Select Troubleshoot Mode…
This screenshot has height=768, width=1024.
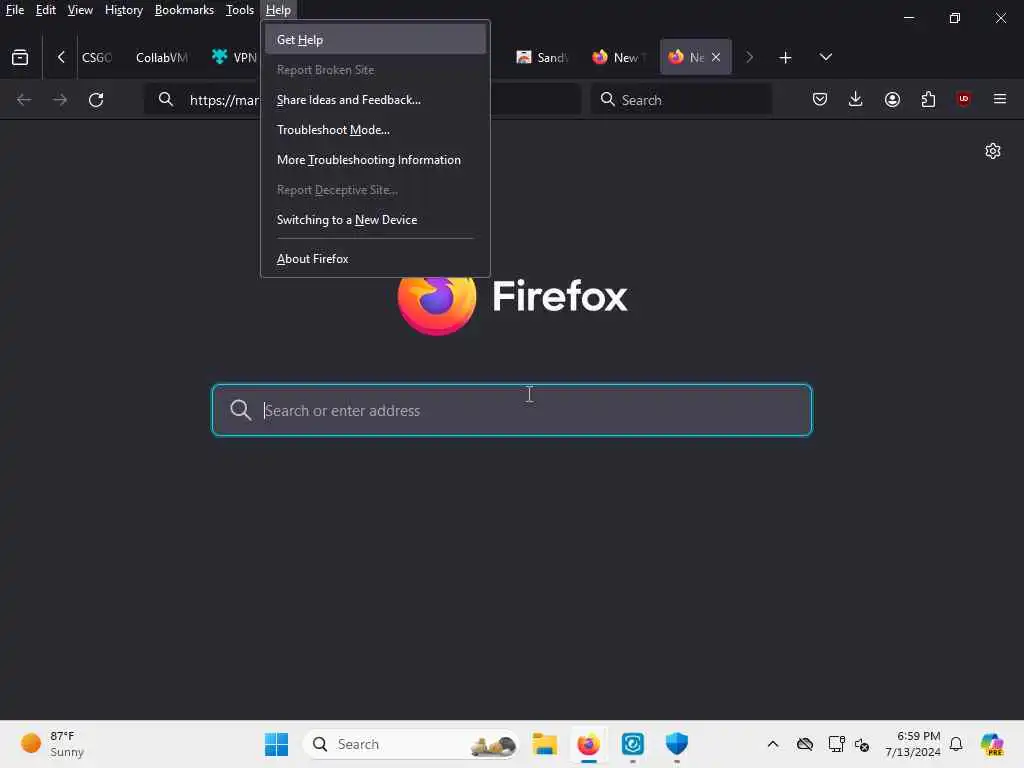[376, 129]
